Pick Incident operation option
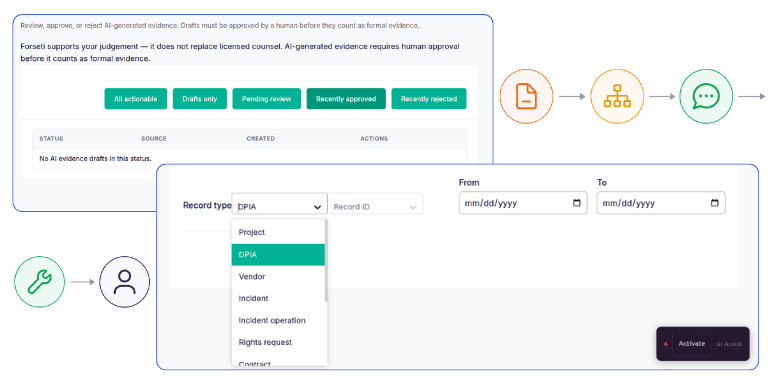Image resolution: width=774 pixels, height=384 pixels. 278,320
